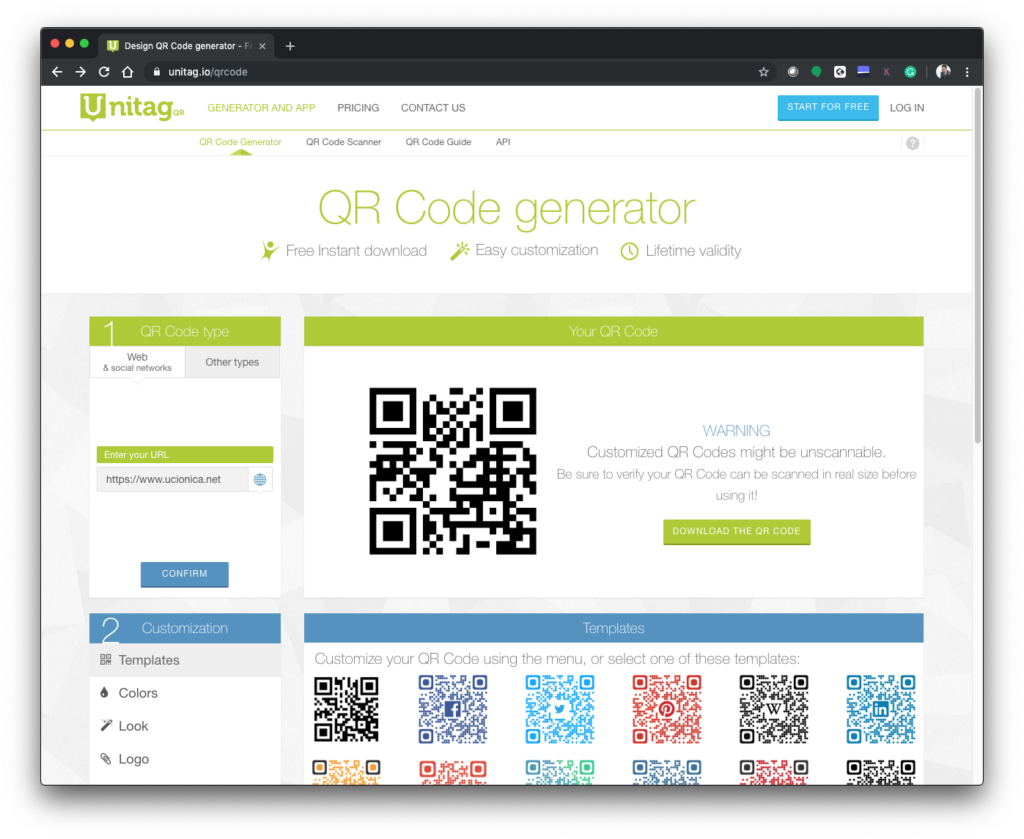Select the Twitter QR code template

pyautogui.click(x=560, y=709)
